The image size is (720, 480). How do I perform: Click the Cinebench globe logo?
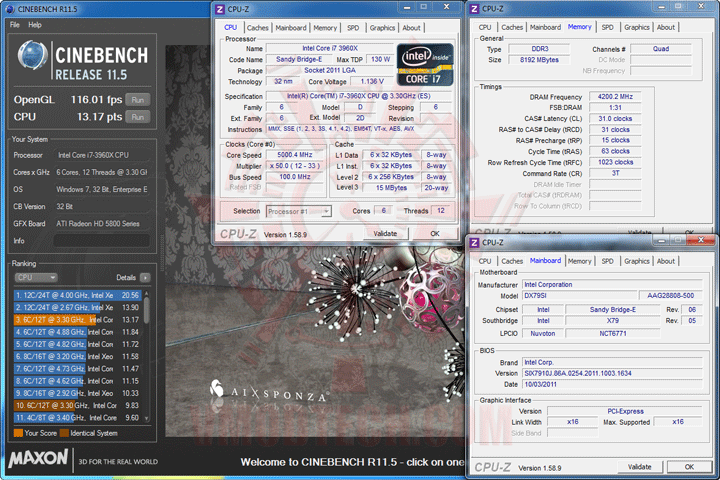click(x=32, y=55)
